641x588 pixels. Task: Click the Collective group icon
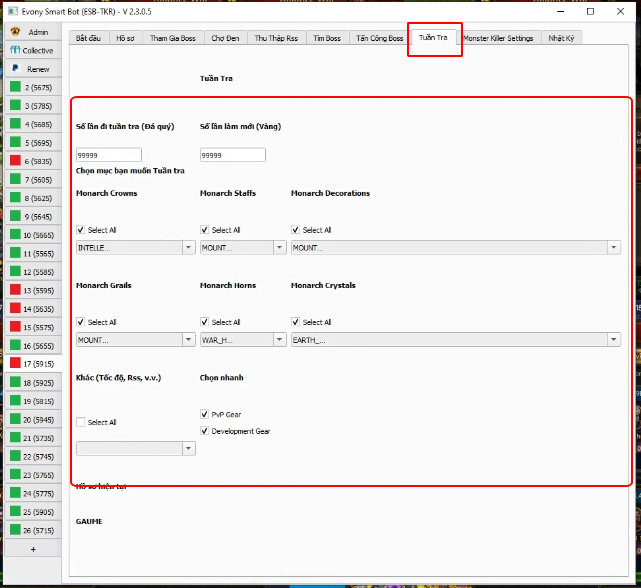pyautogui.click(x=15, y=50)
